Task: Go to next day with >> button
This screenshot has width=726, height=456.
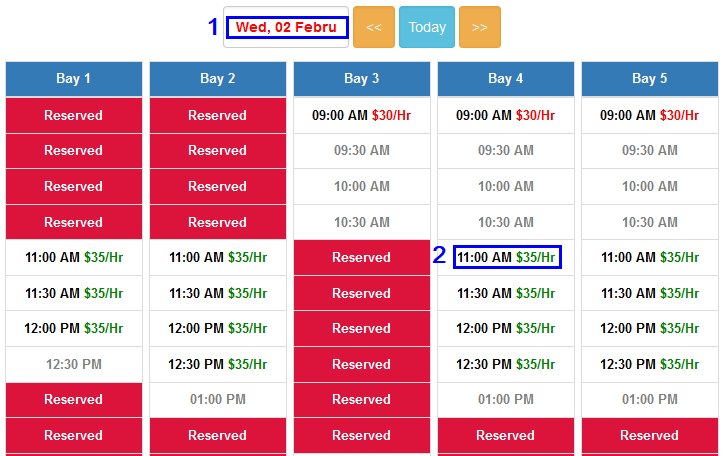Action: pos(479,27)
